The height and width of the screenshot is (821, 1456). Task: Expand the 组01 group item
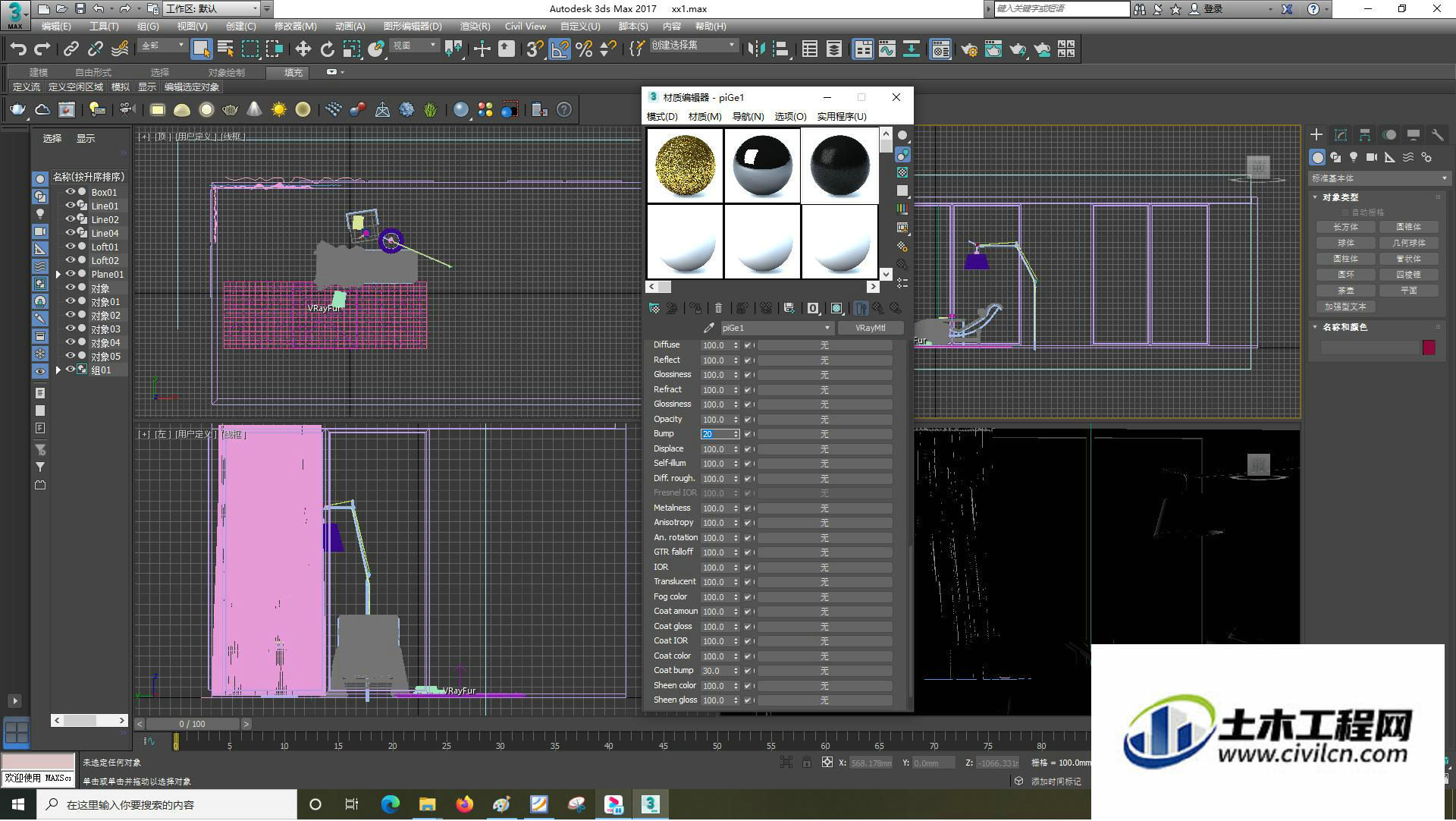[x=58, y=370]
